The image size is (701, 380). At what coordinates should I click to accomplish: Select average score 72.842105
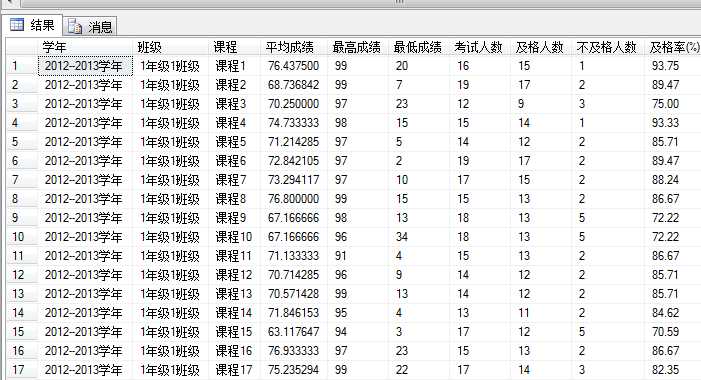[294, 161]
